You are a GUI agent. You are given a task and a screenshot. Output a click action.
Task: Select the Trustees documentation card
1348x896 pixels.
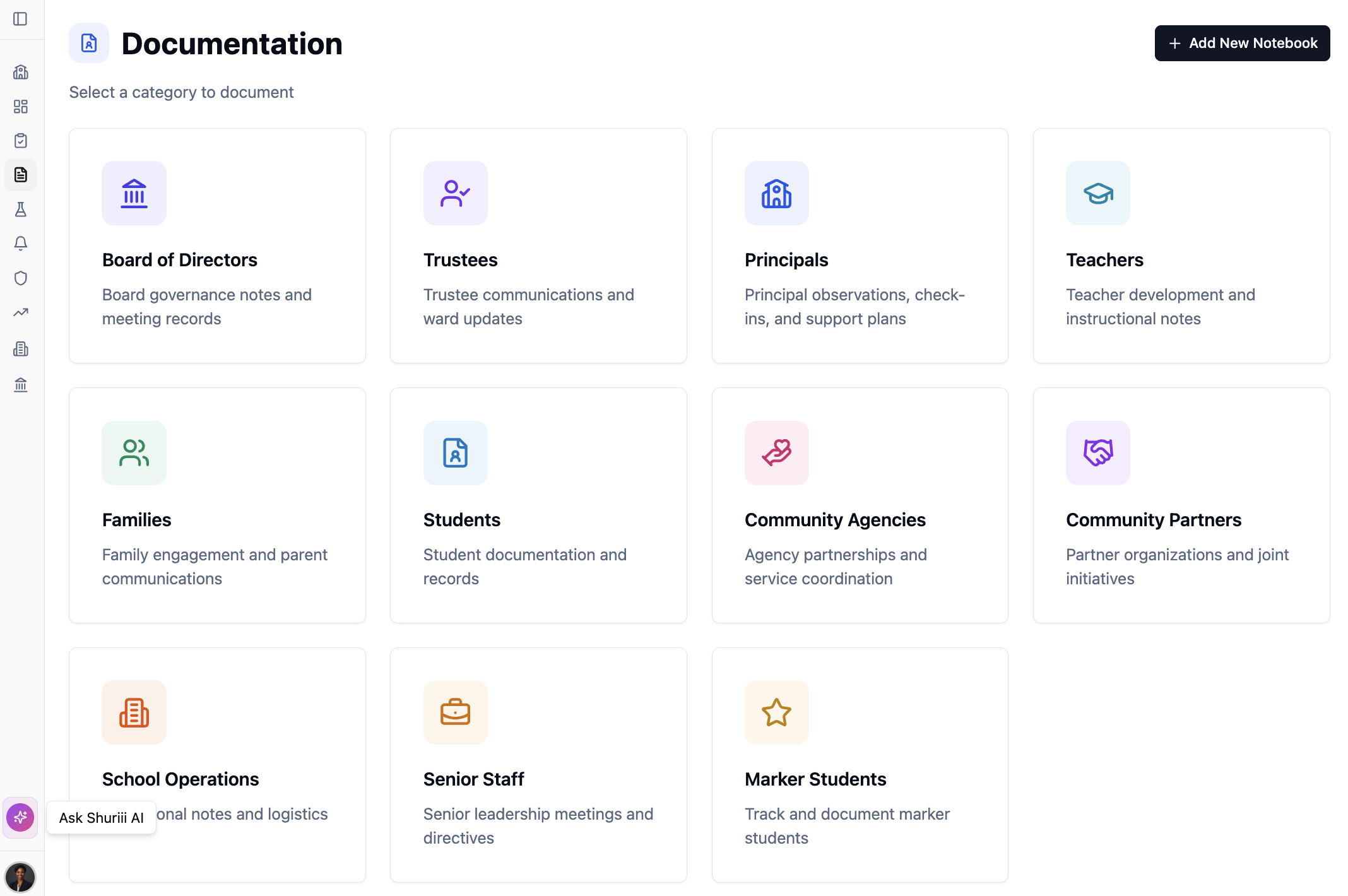(x=538, y=245)
